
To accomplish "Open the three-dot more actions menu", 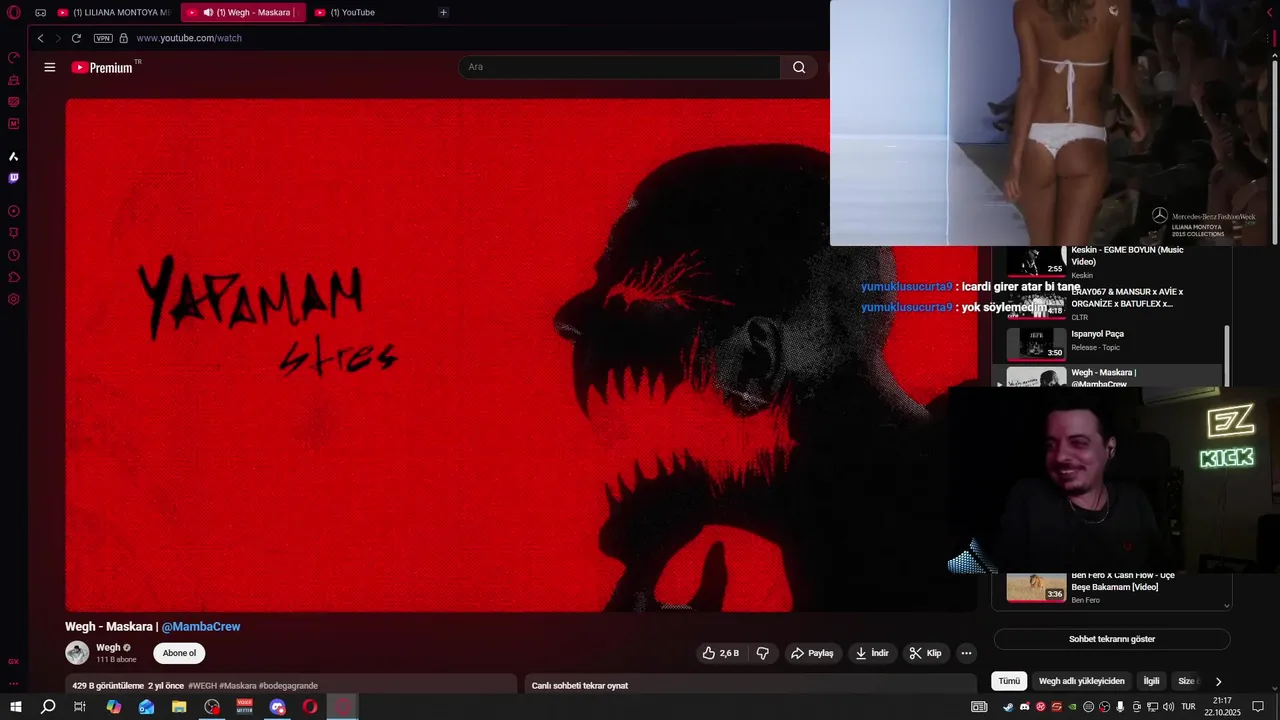I will (x=966, y=653).
